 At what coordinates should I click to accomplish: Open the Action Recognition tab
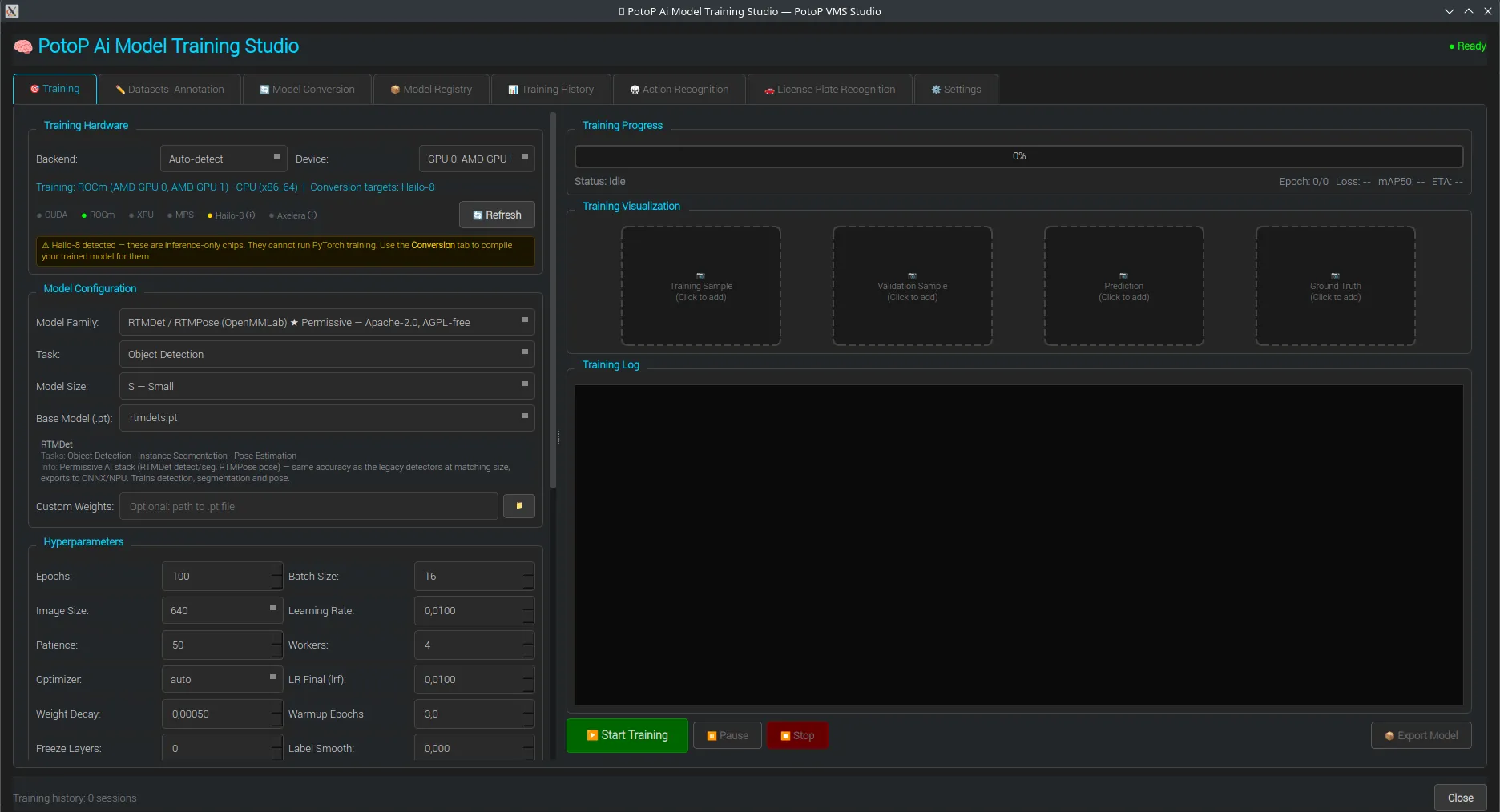point(679,90)
